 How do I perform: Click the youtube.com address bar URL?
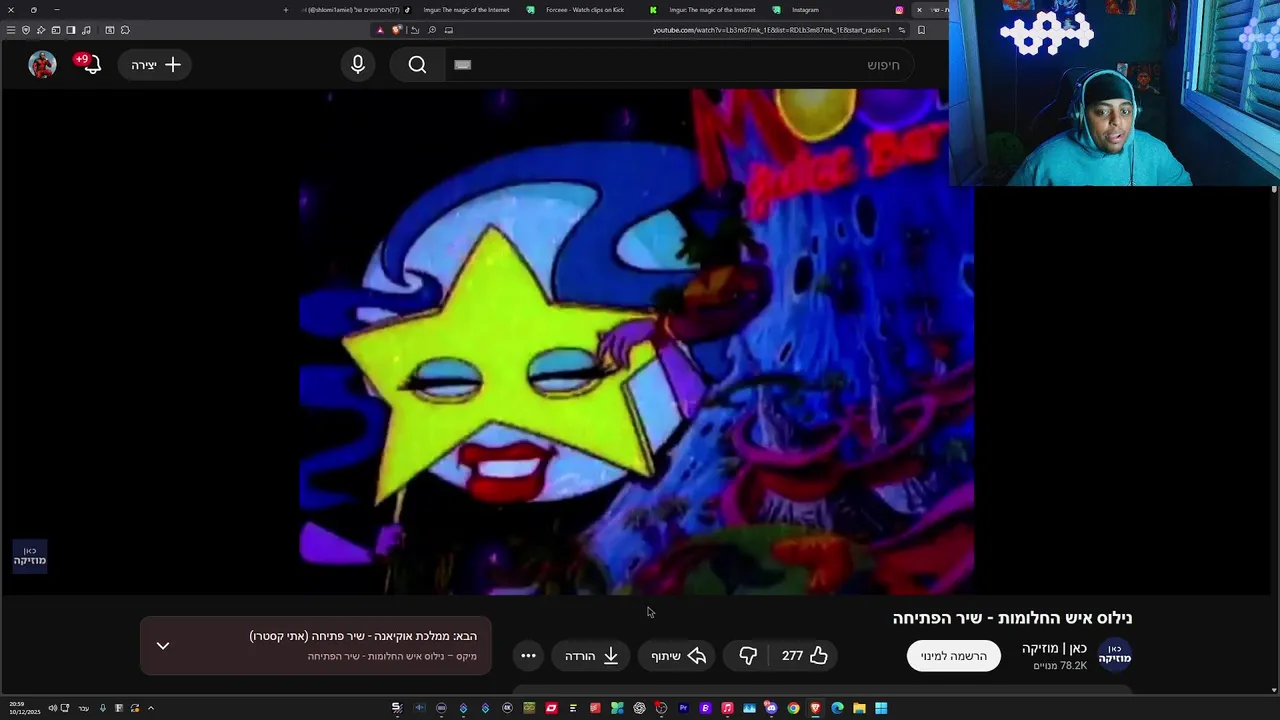771,30
